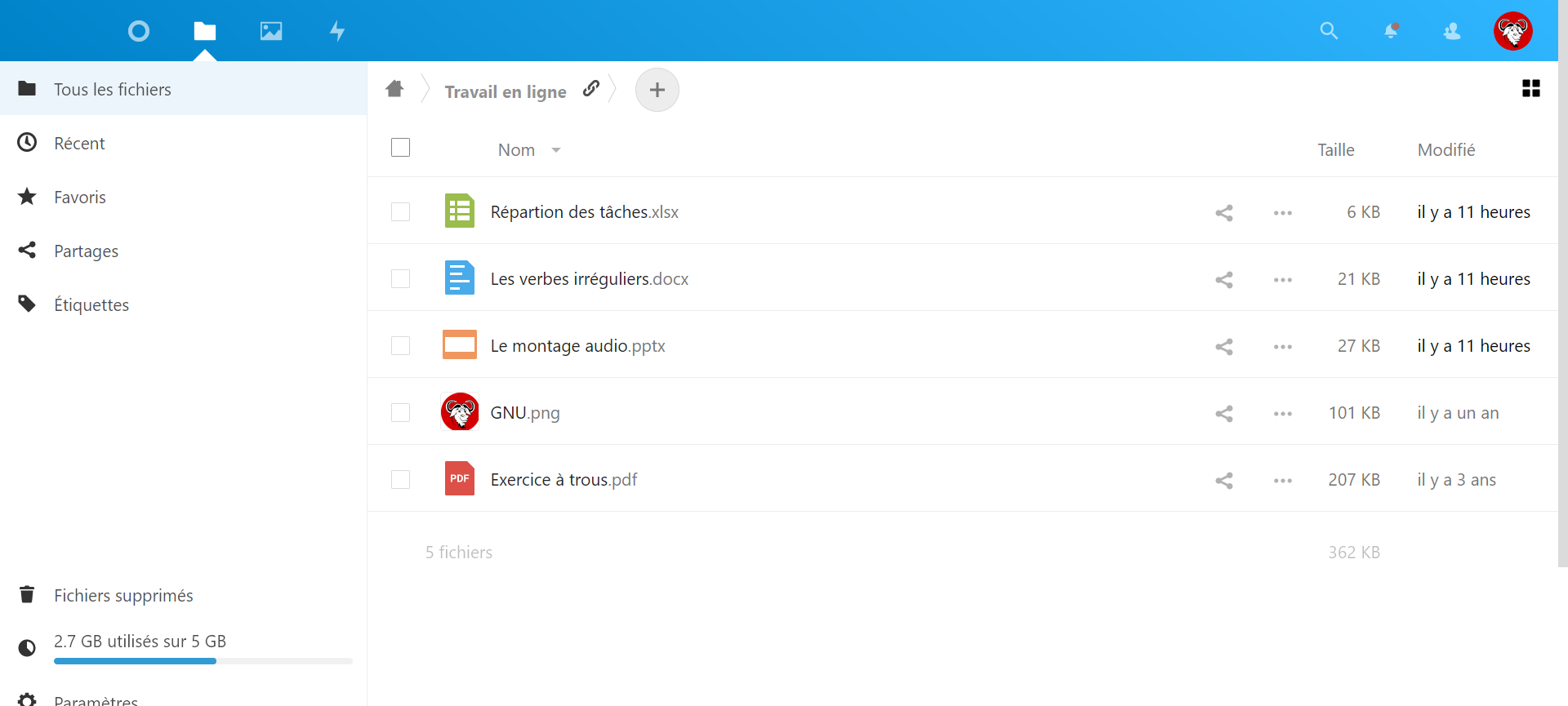
Task: Go to Favoris in the sidebar
Action: (80, 198)
